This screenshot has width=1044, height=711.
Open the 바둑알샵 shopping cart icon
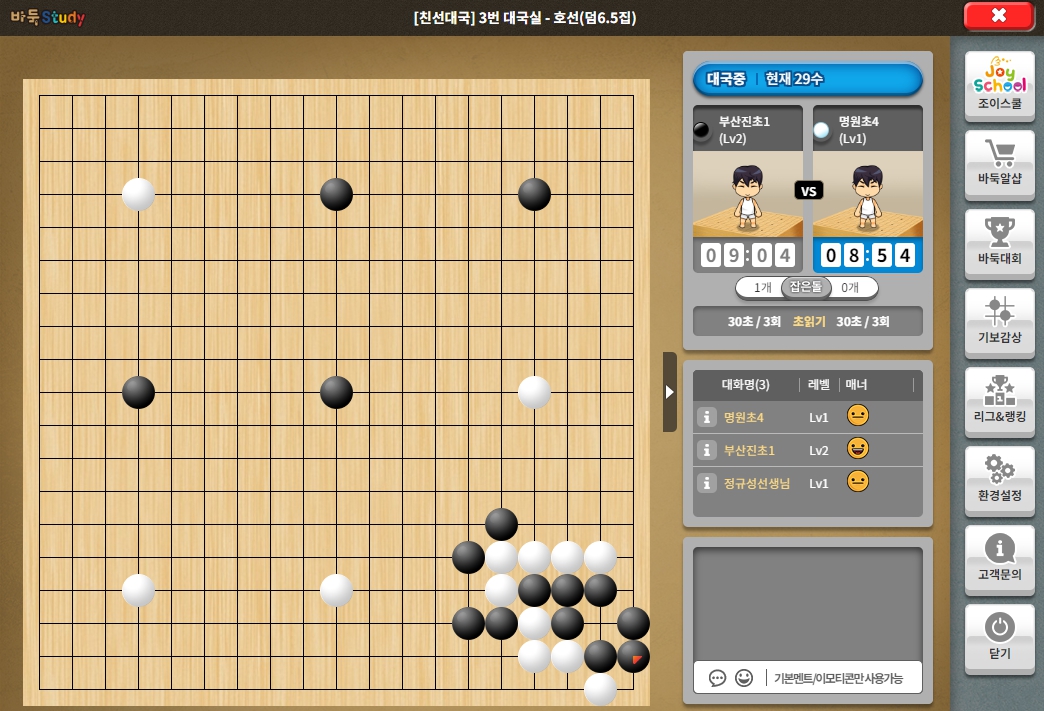999,165
